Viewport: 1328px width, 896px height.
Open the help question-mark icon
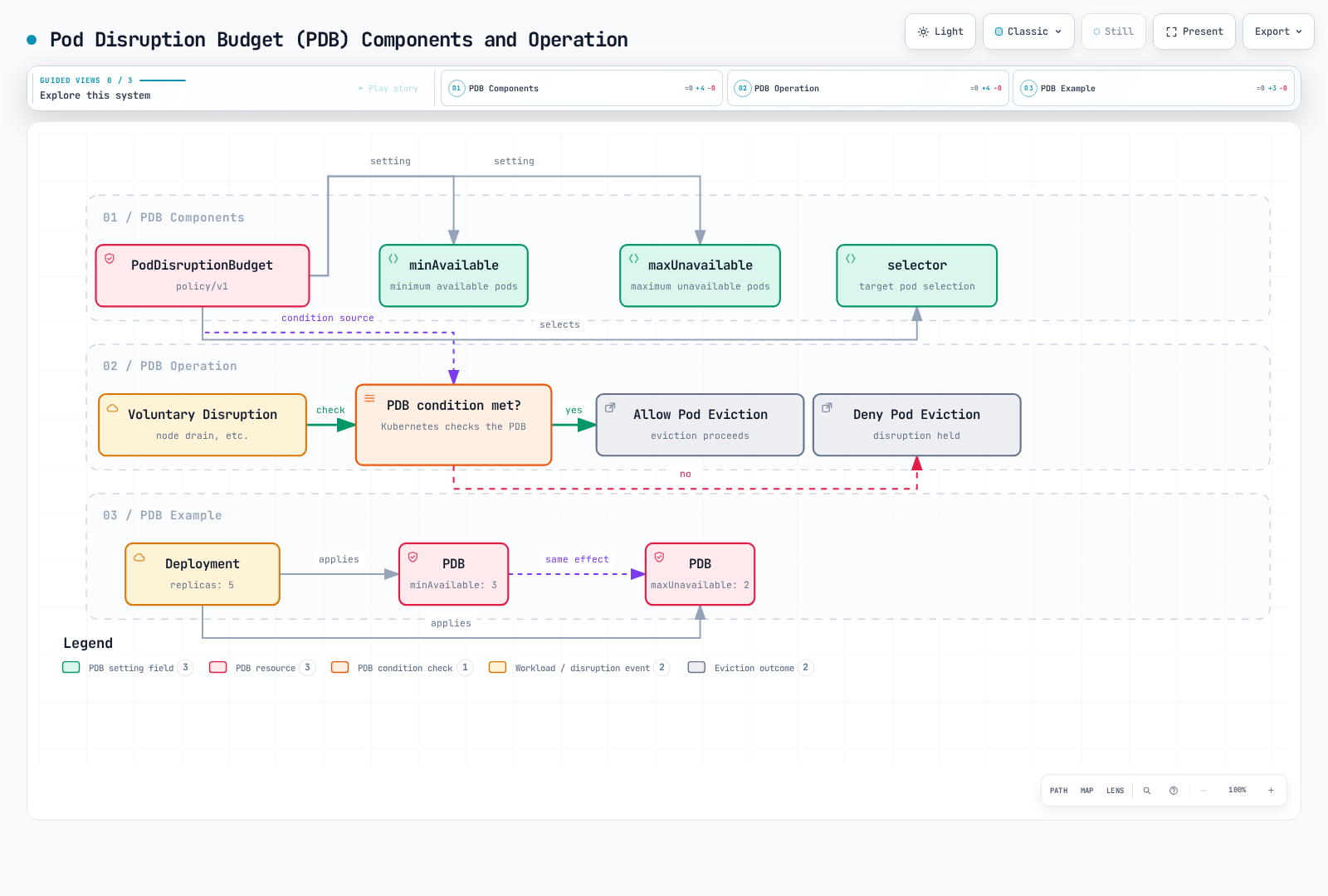(x=1174, y=791)
